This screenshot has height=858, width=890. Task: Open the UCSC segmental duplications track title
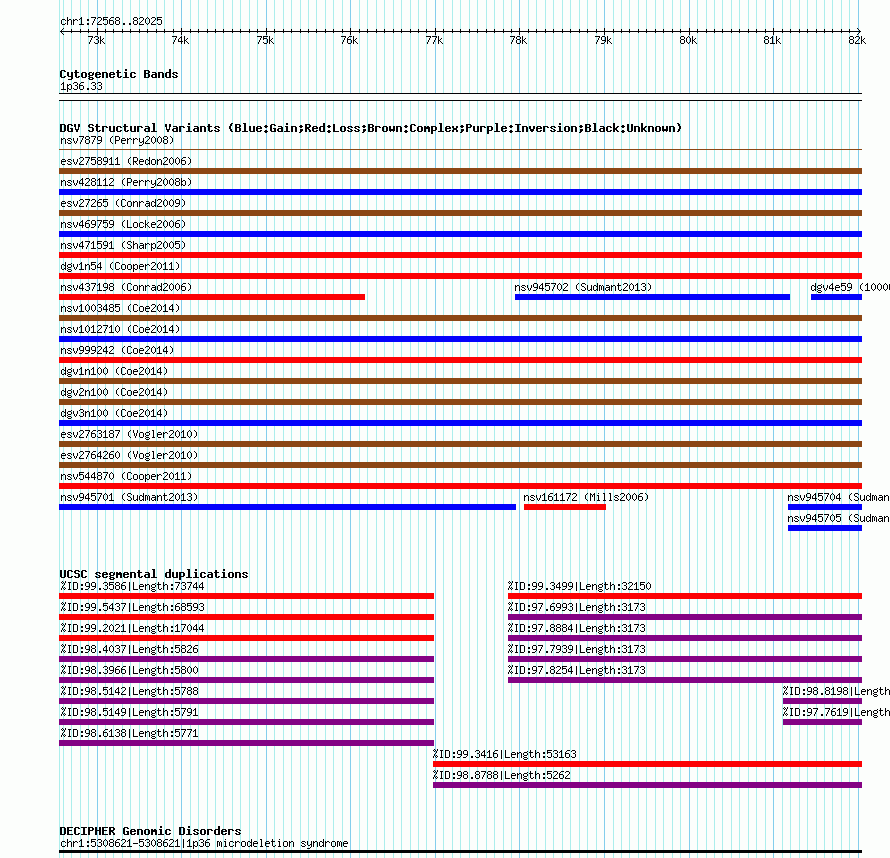(x=154, y=574)
